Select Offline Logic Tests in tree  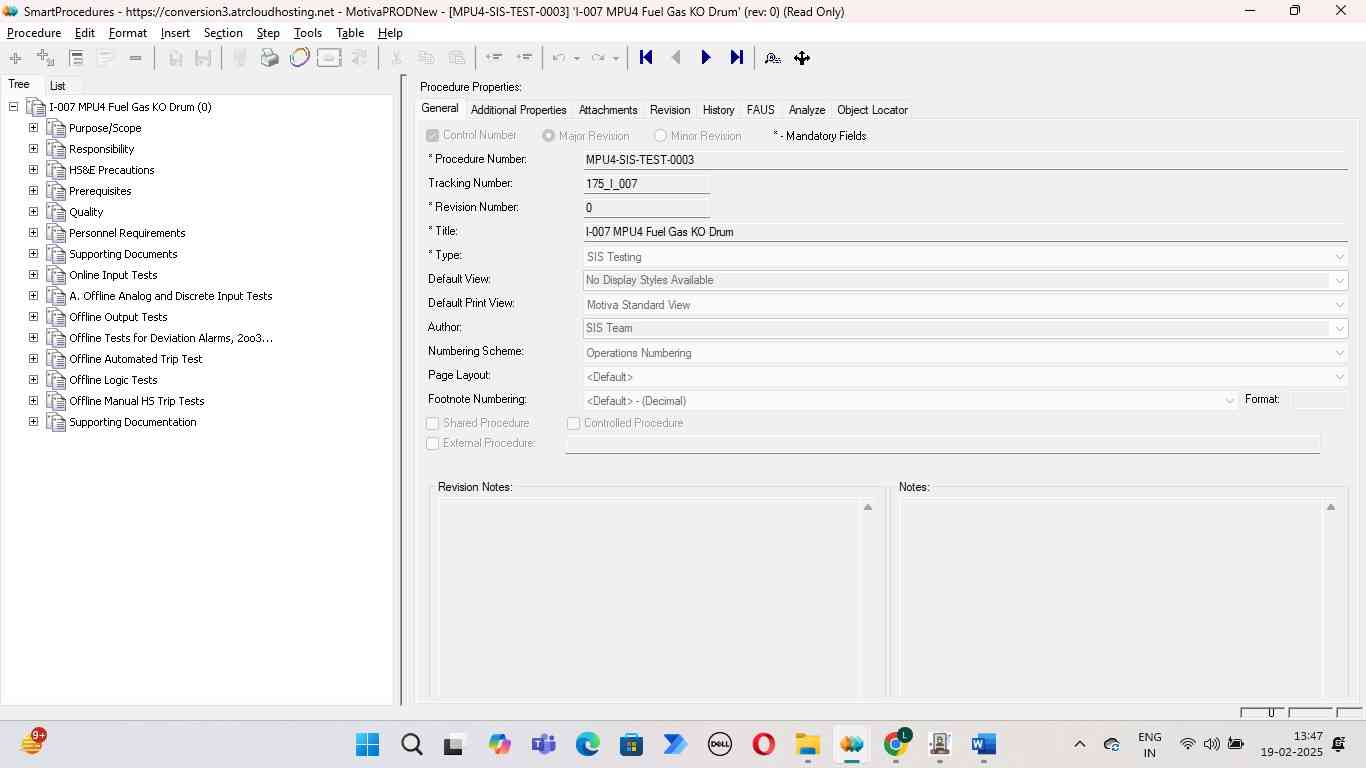tap(113, 380)
